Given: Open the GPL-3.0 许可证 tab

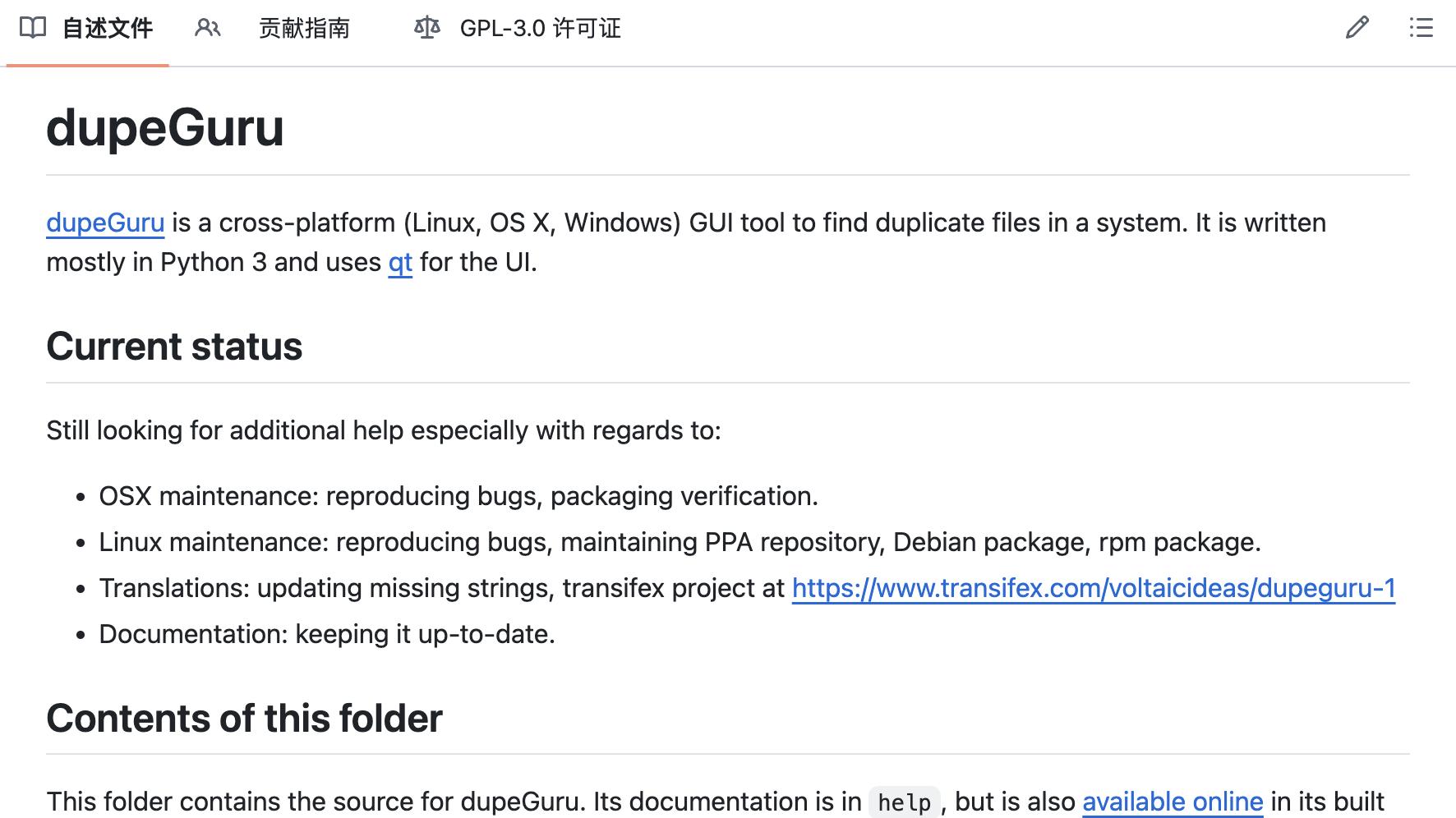Looking at the screenshot, I should pyautogui.click(x=540, y=29).
